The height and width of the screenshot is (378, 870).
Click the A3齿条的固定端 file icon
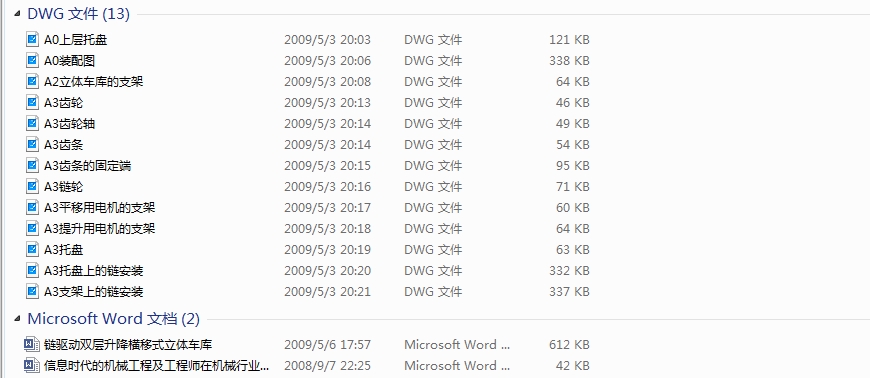point(32,165)
